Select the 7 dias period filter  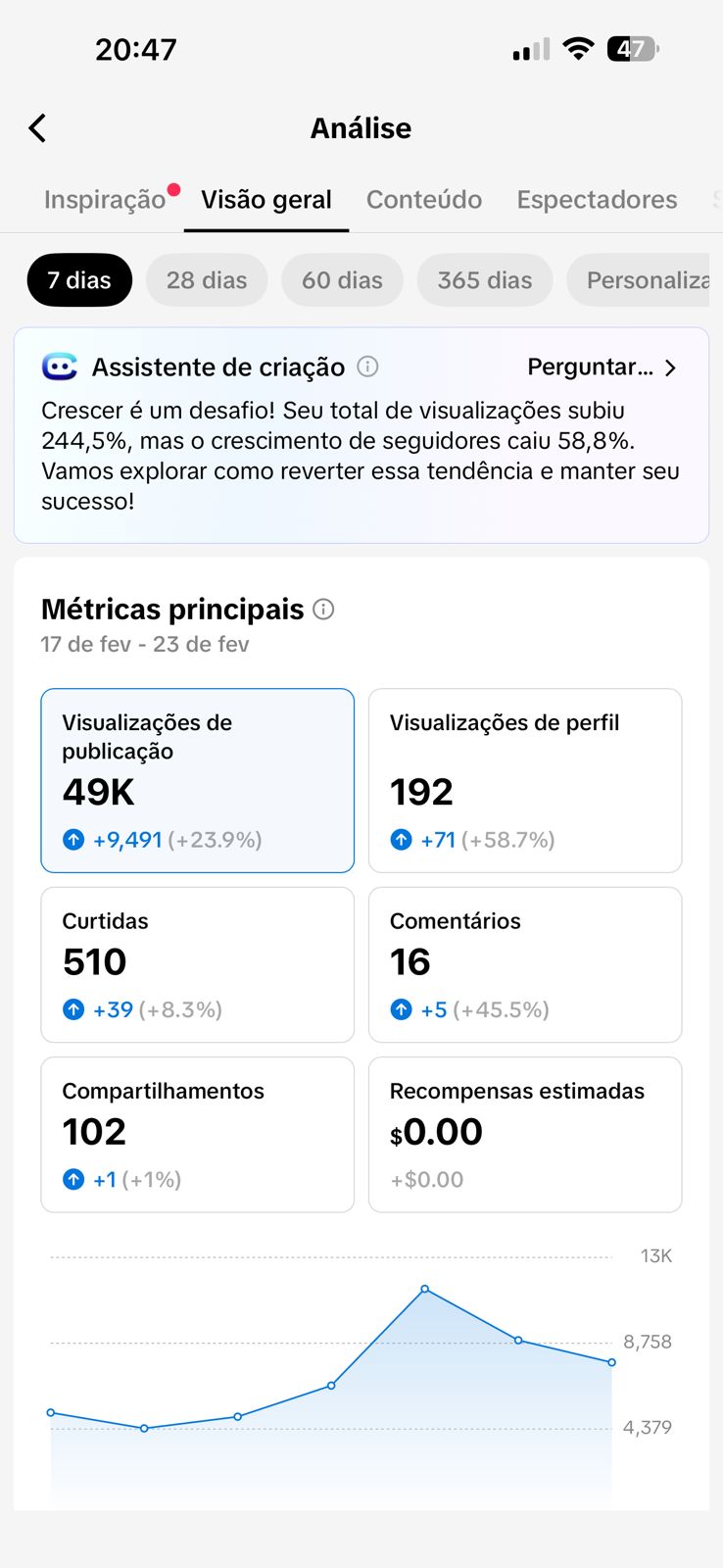pyautogui.click(x=79, y=280)
